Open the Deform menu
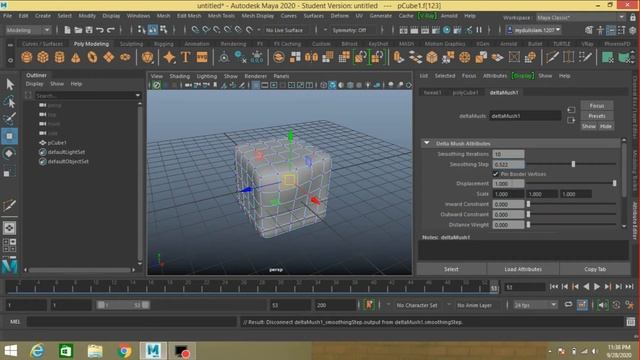This screenshot has width=640, height=360. [x=339, y=16]
